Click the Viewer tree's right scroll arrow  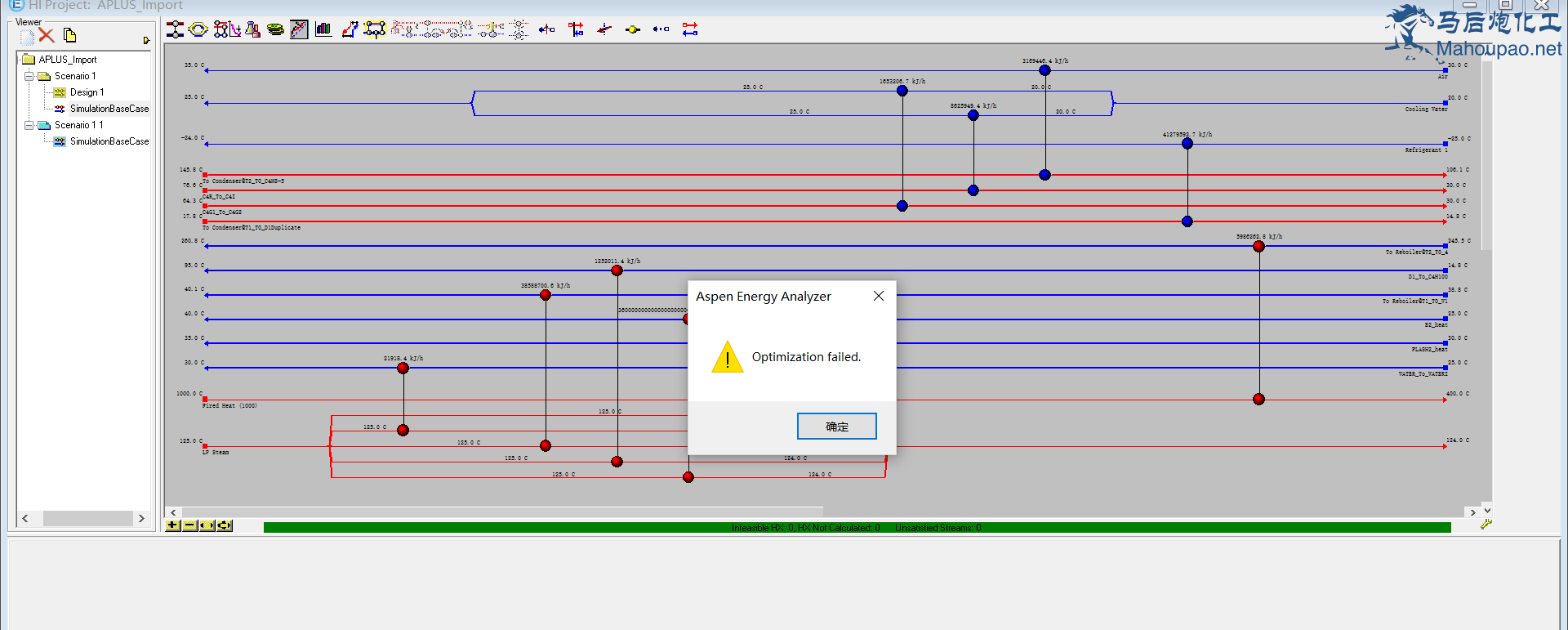coord(141,518)
